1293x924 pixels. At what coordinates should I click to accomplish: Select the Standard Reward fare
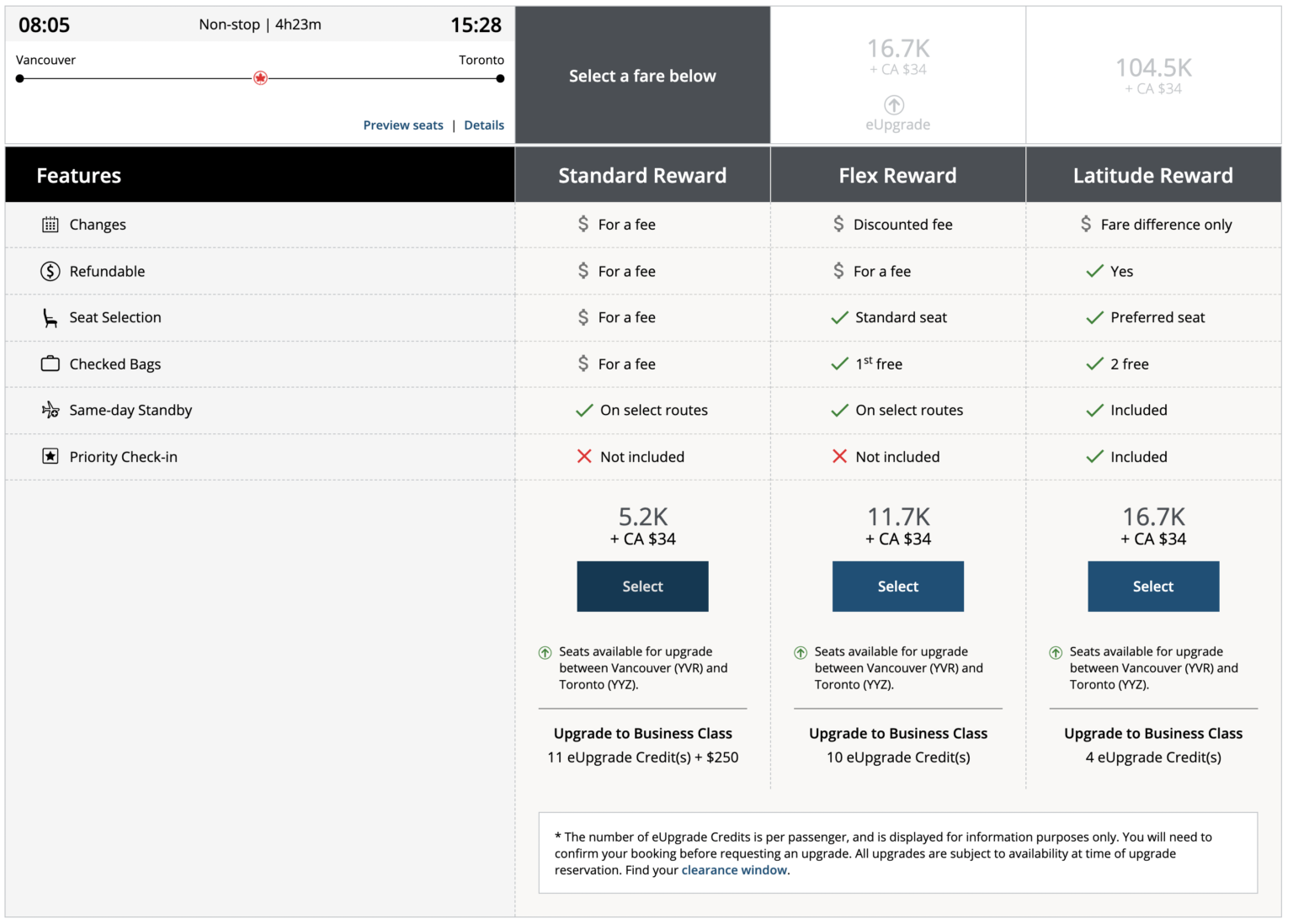point(642,587)
